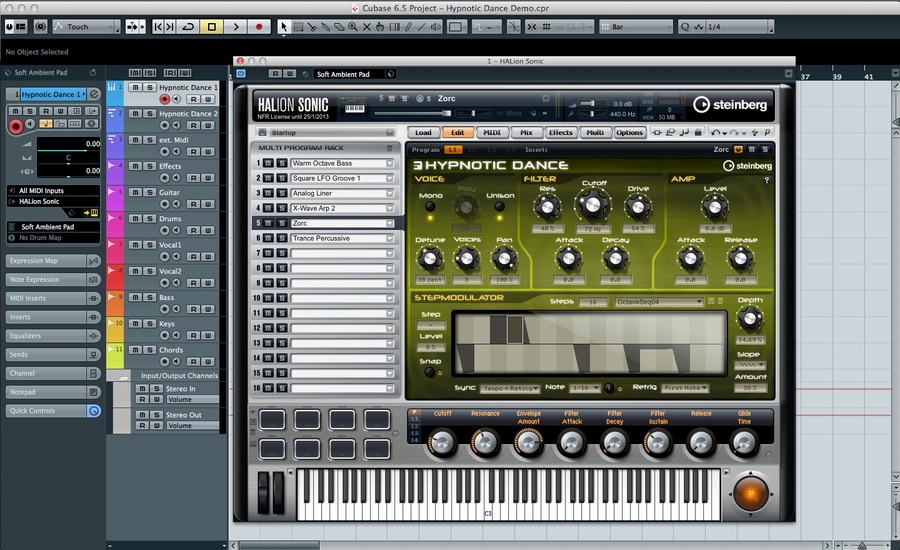Start playback with the Play button
Screen dimensions: 900x550
point(235,26)
